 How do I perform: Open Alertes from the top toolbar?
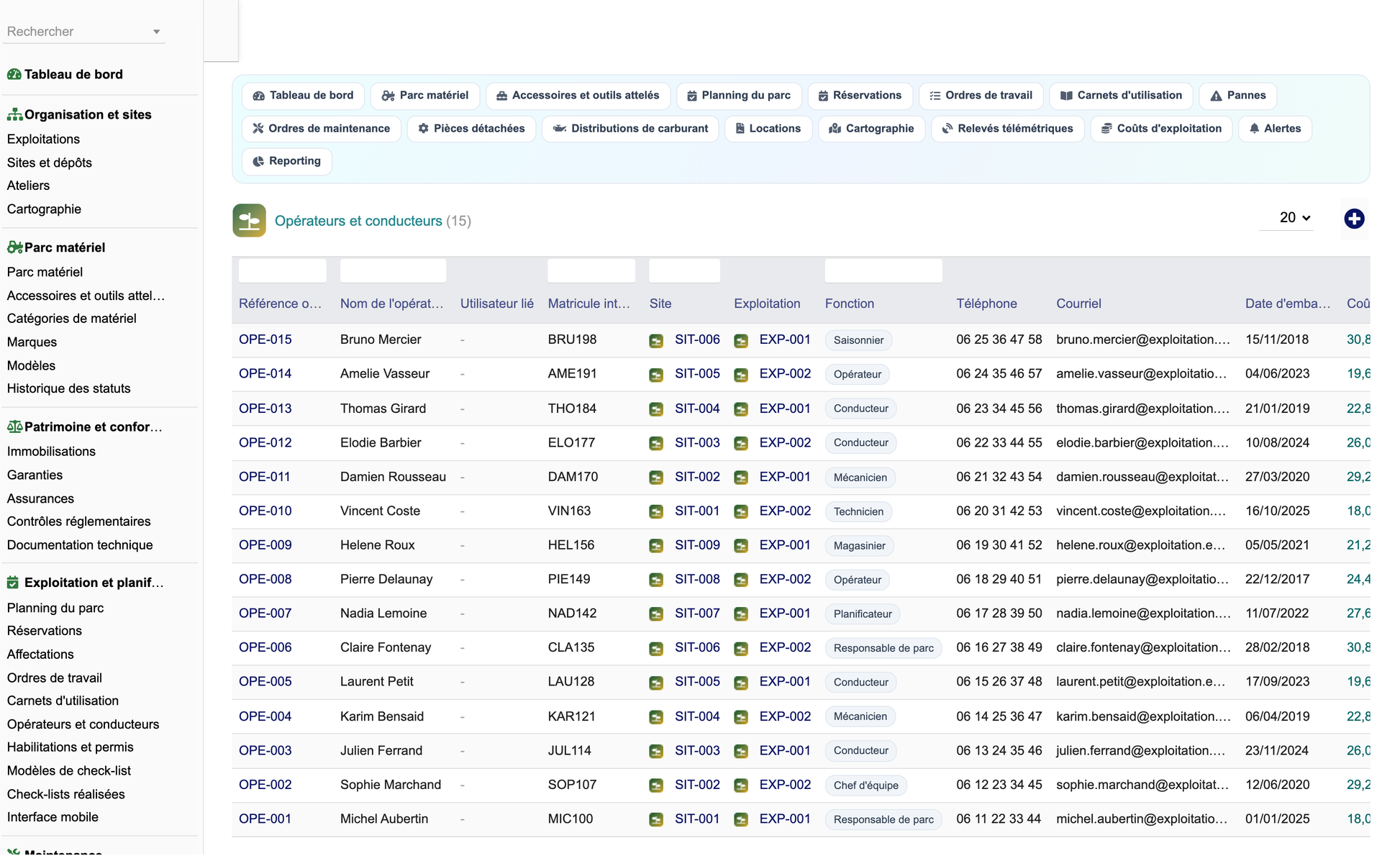[1275, 129]
